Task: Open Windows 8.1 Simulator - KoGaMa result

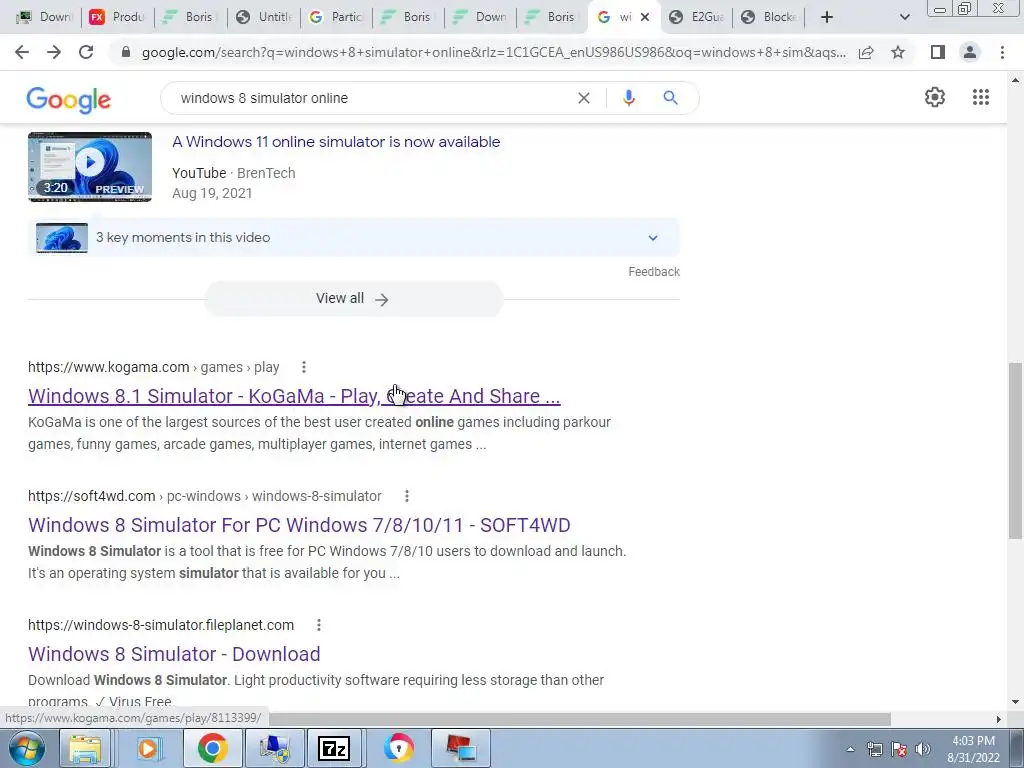Action: point(294,396)
